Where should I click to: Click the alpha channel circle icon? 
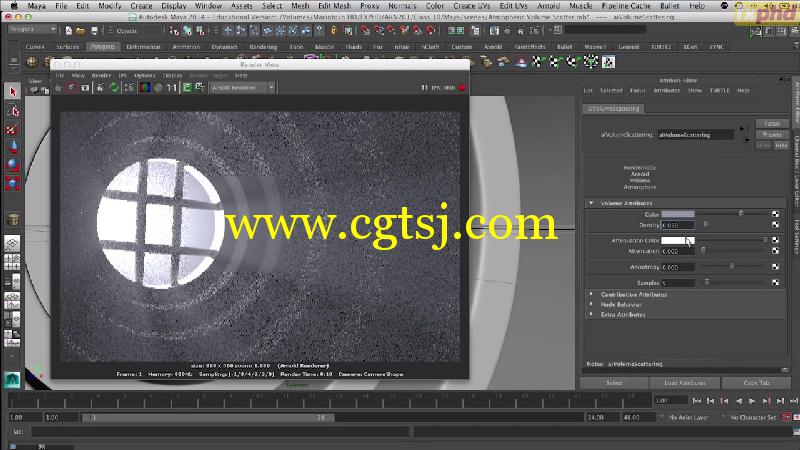pos(158,88)
